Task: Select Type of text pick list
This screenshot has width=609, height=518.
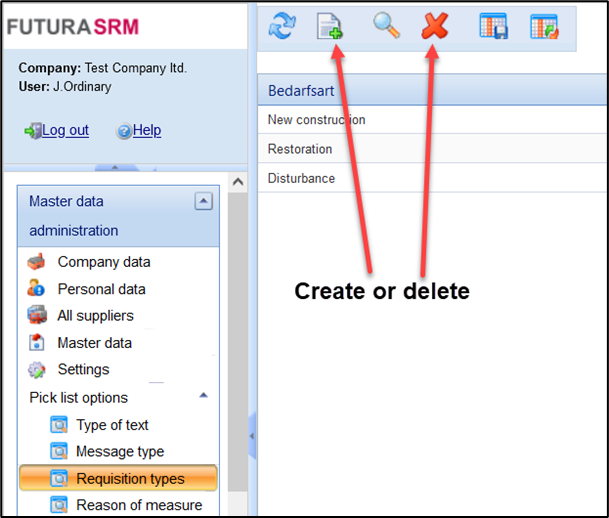Action: point(112,425)
